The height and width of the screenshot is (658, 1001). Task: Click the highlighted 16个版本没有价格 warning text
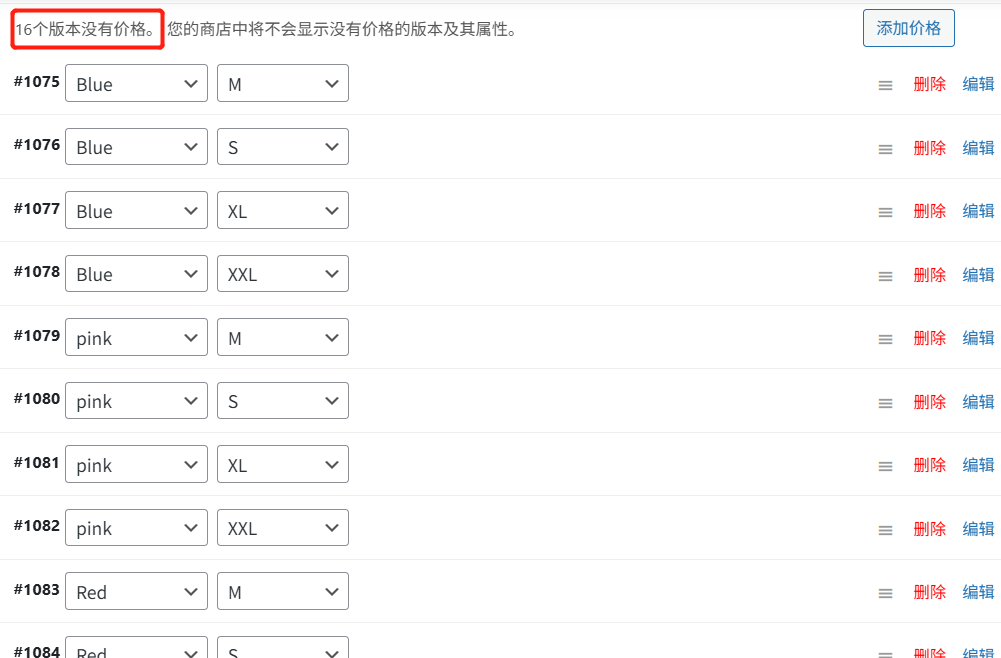85,29
